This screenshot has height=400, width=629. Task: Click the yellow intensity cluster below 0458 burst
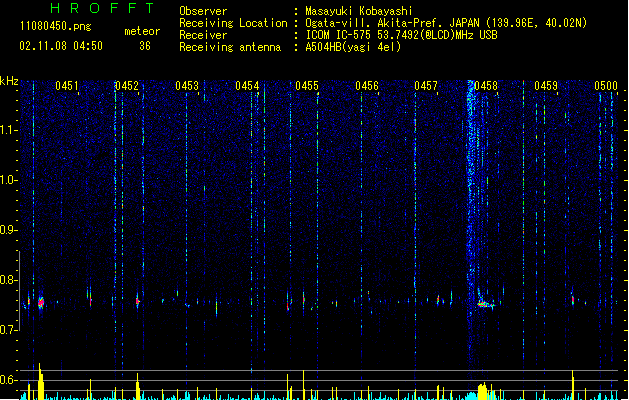click(x=483, y=391)
